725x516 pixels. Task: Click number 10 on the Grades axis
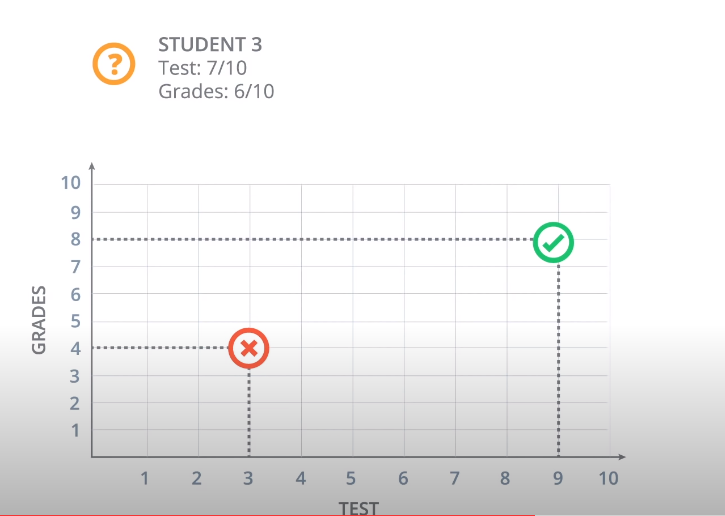(x=69, y=184)
